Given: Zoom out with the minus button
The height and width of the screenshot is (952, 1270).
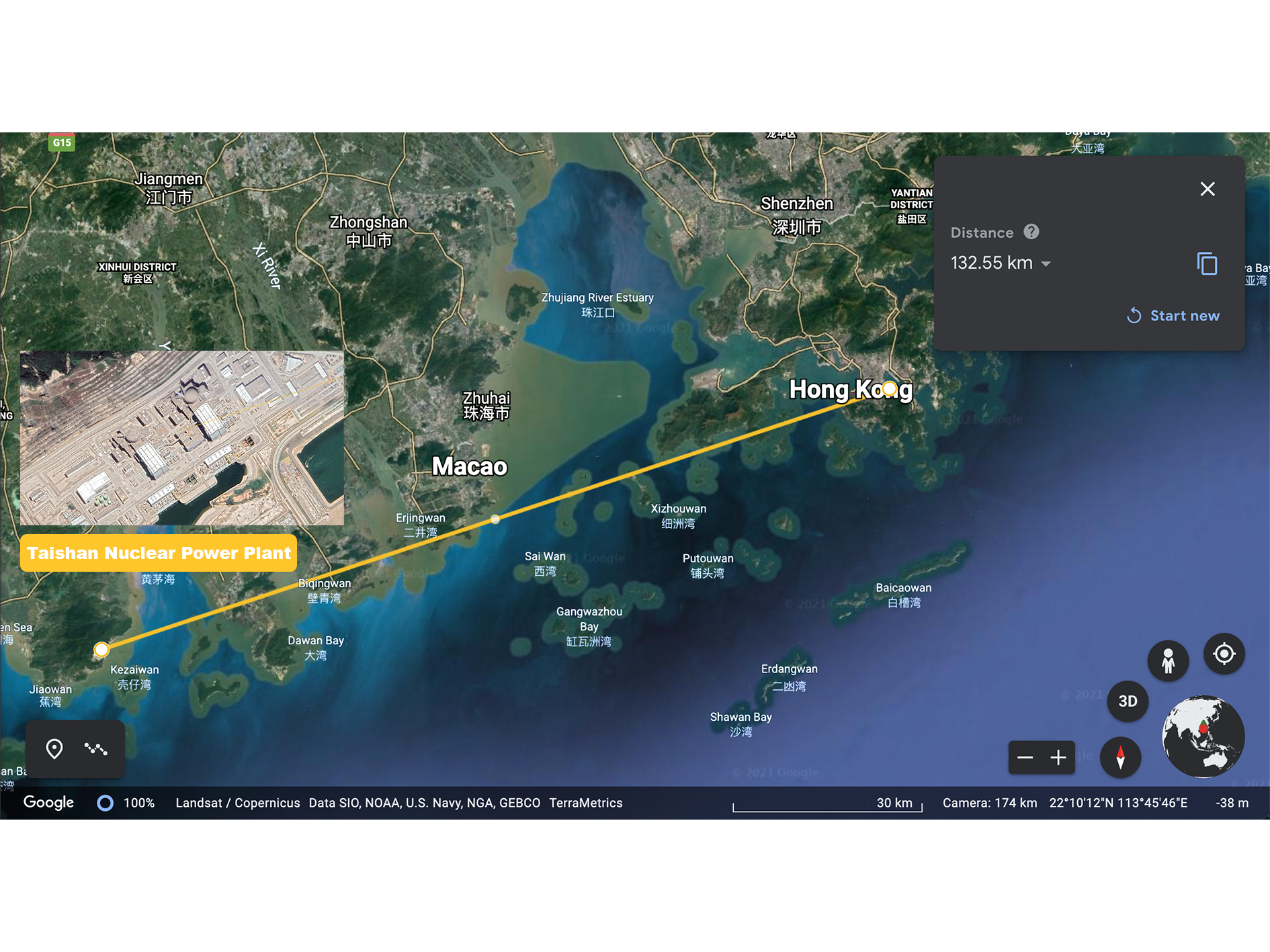Looking at the screenshot, I should coord(1025,758).
